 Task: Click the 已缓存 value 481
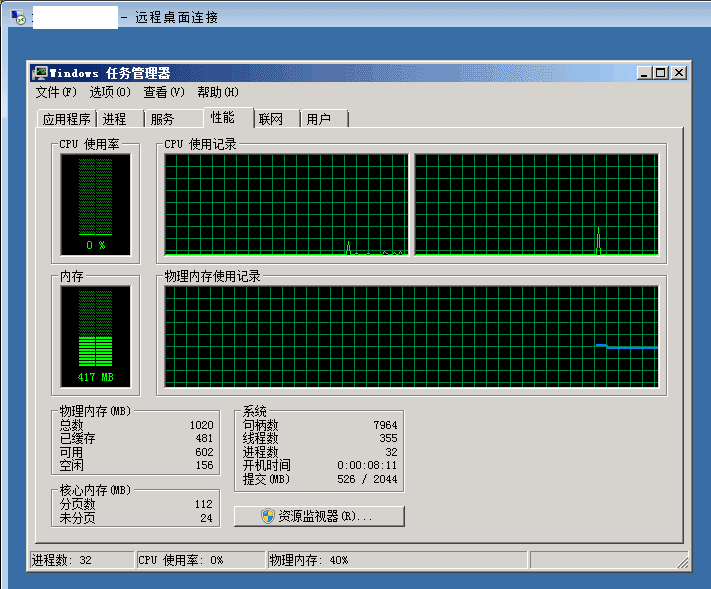point(204,438)
